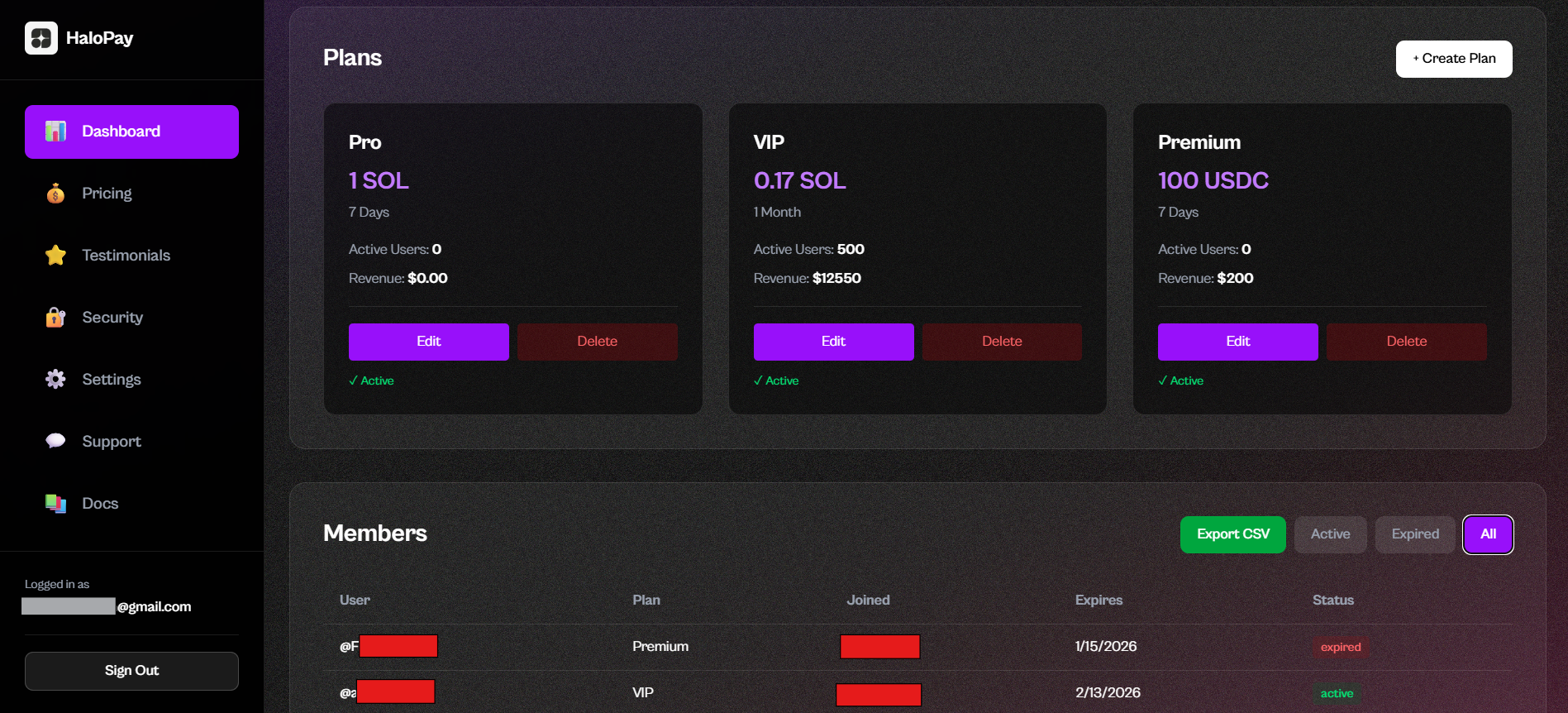Filter members by Active status
Screen dimensions: 1568x713
[x=1330, y=534]
